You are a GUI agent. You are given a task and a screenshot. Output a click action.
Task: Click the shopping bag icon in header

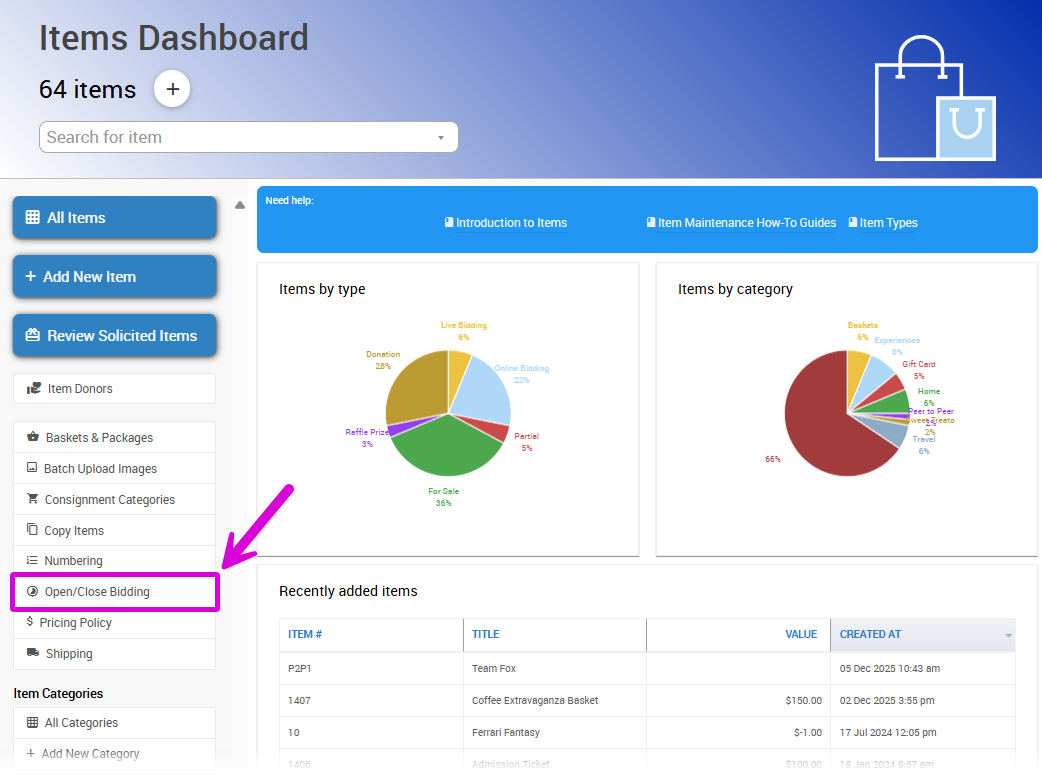(935, 100)
